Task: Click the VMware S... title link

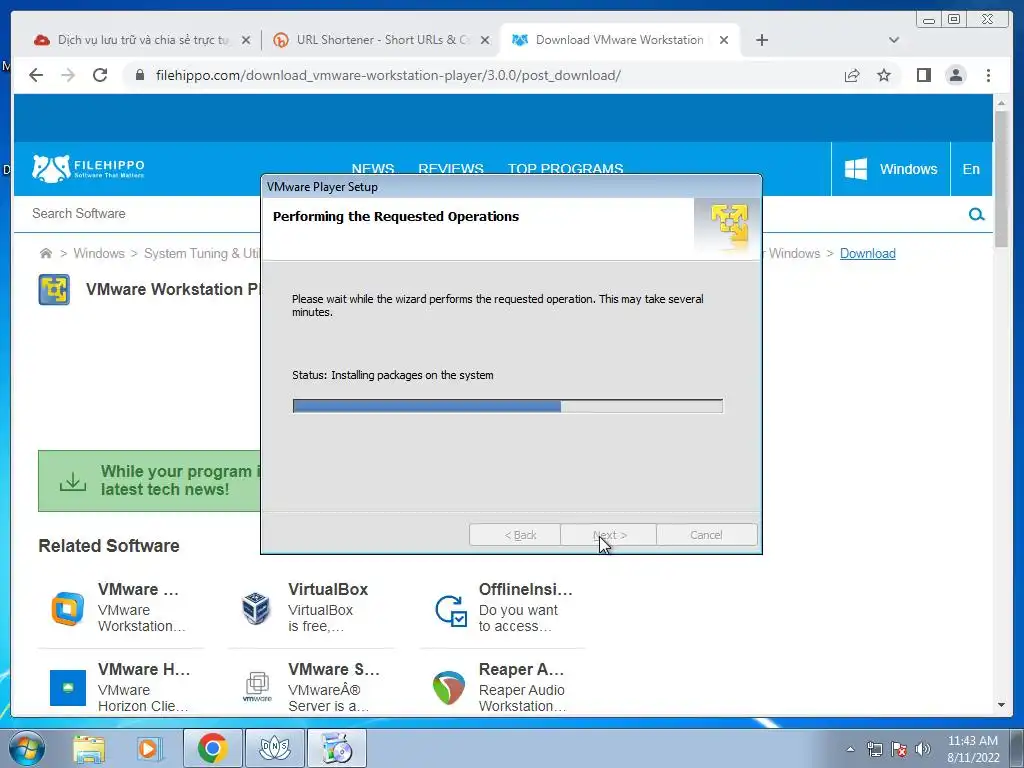Action: click(333, 669)
